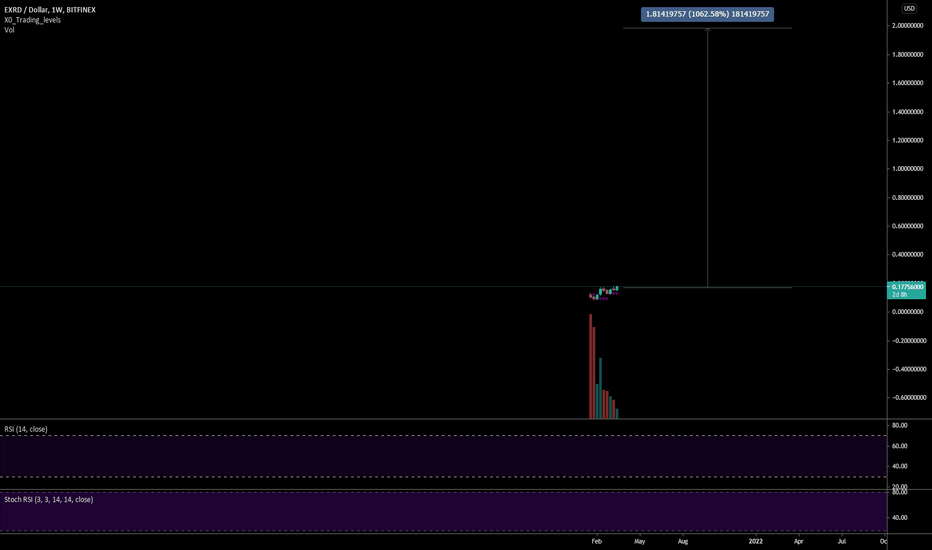Click the Apr label on time axis
The image size is (932, 550).
tap(798, 541)
